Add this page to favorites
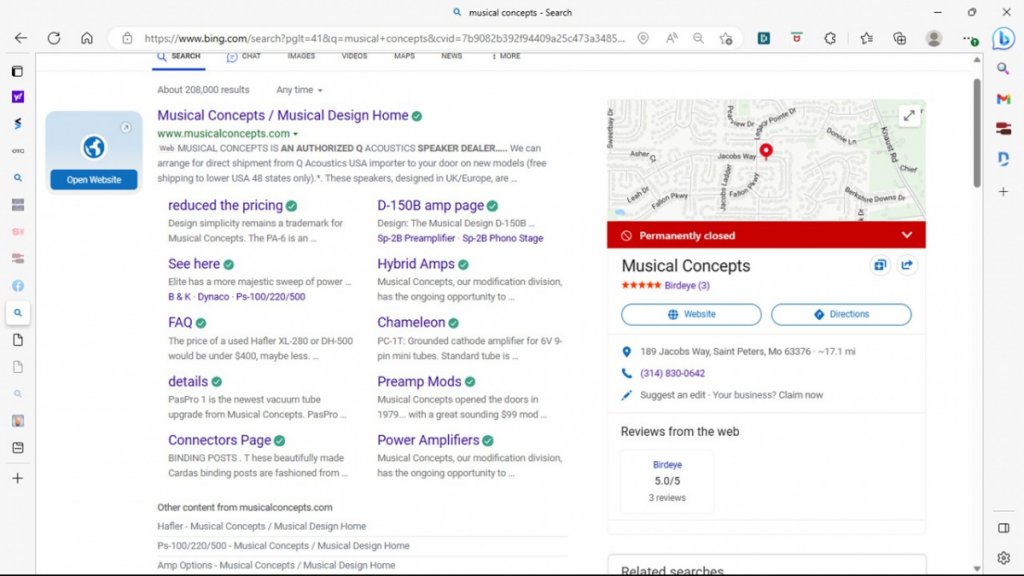 (726, 38)
